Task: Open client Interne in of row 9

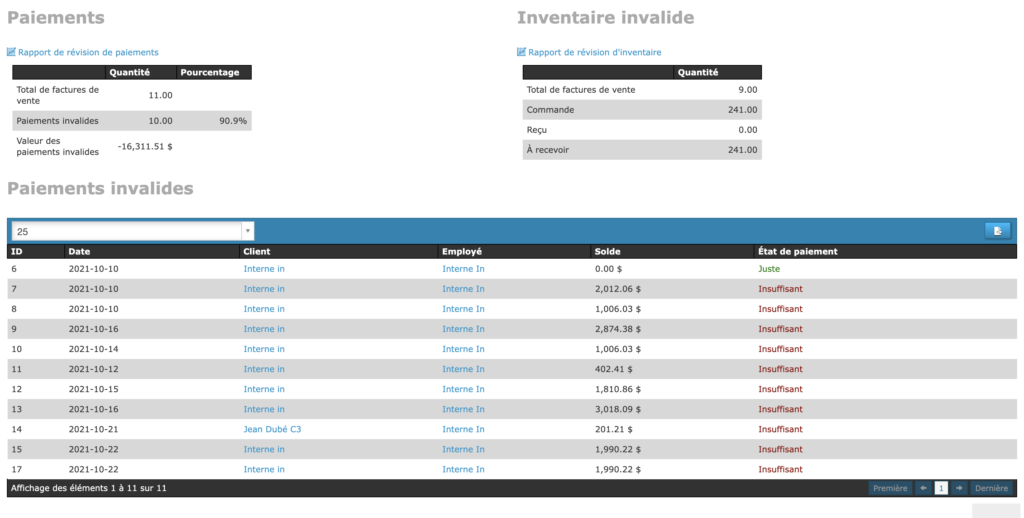Action: tap(264, 329)
